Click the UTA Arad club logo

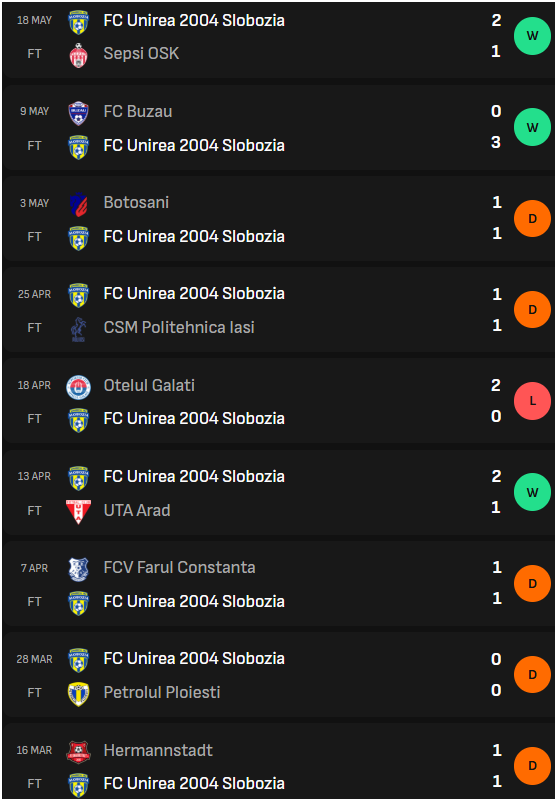(78, 511)
